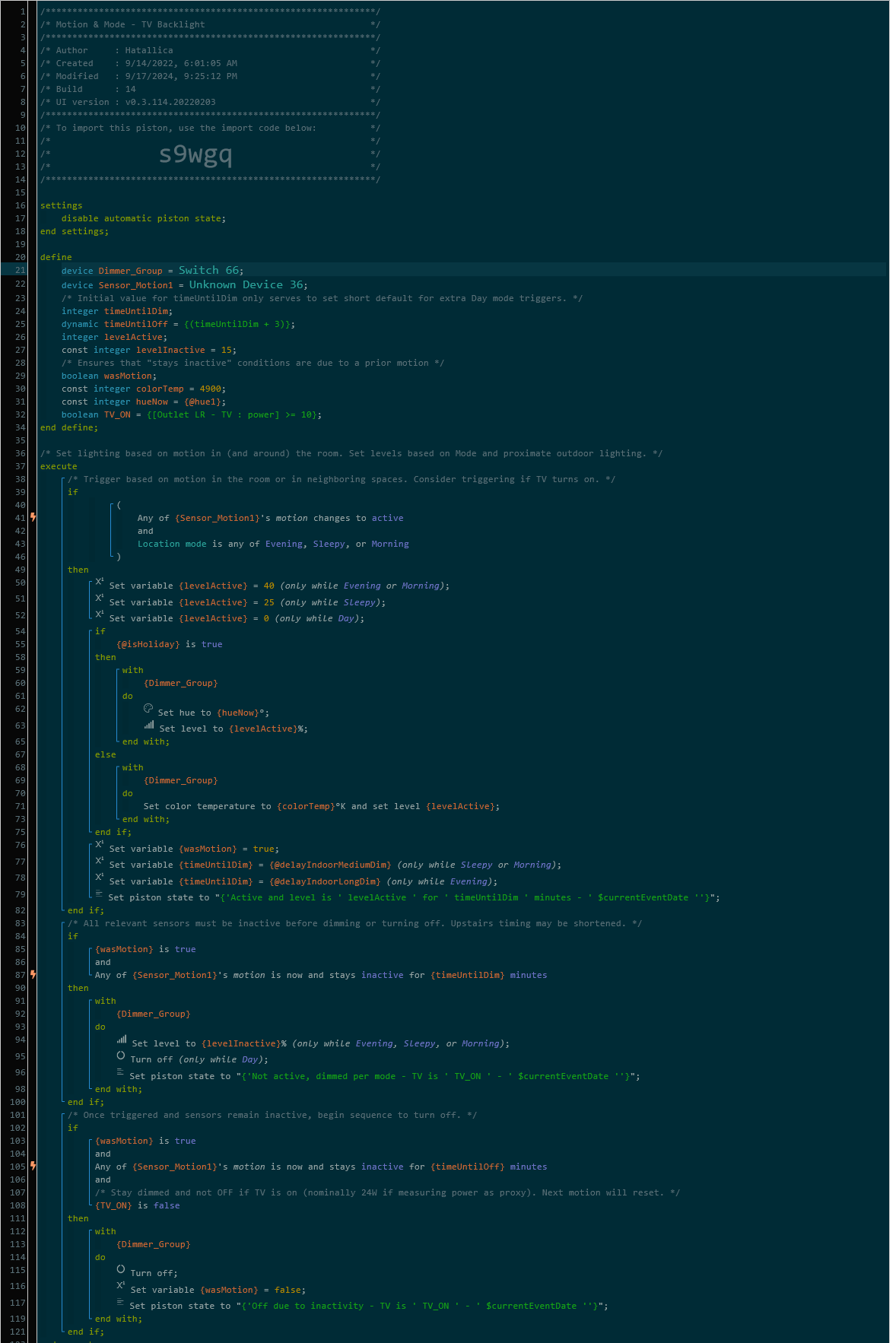Screen dimensions: 896x1343
Task: Edit the Set color temperature statement
Action: [321, 806]
